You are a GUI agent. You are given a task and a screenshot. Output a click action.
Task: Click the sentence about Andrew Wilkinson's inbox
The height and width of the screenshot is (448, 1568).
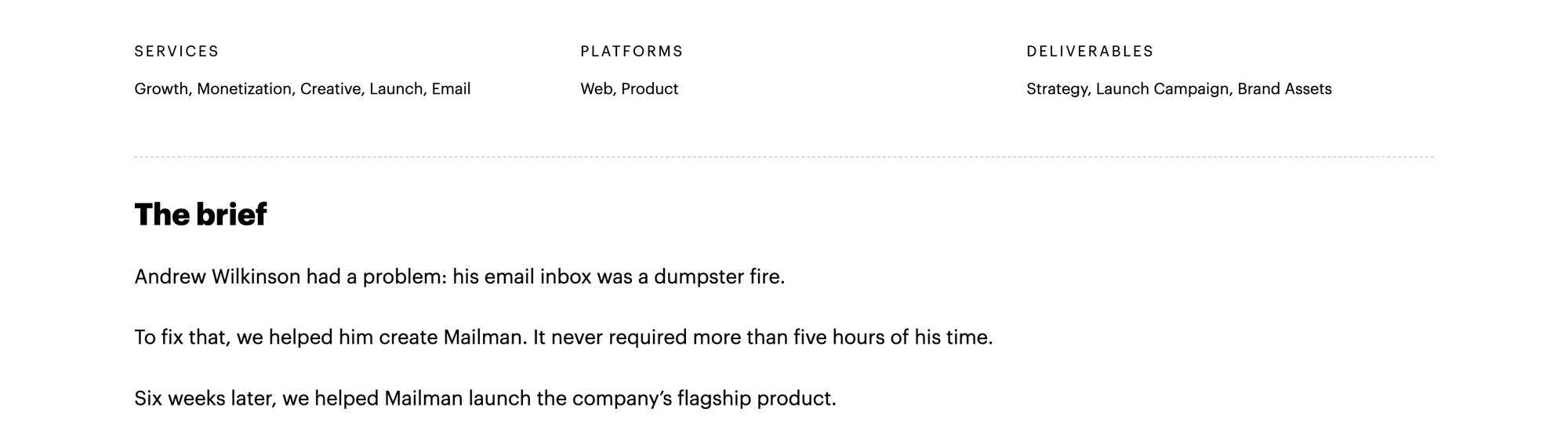pos(459,277)
